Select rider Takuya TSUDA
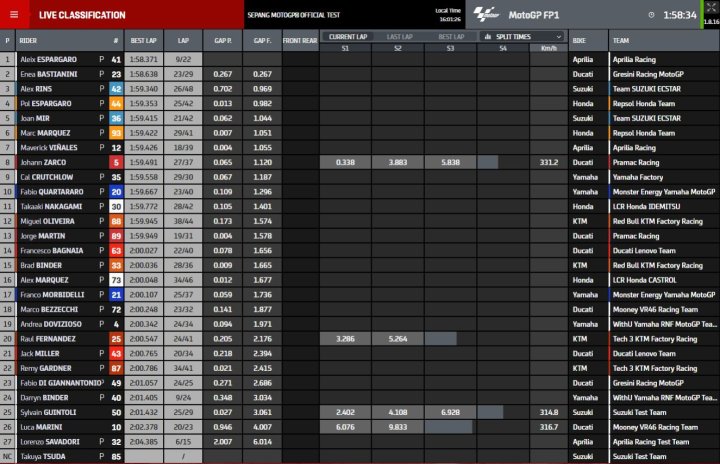Image resolution: width=720 pixels, height=464 pixels. [x=43, y=456]
